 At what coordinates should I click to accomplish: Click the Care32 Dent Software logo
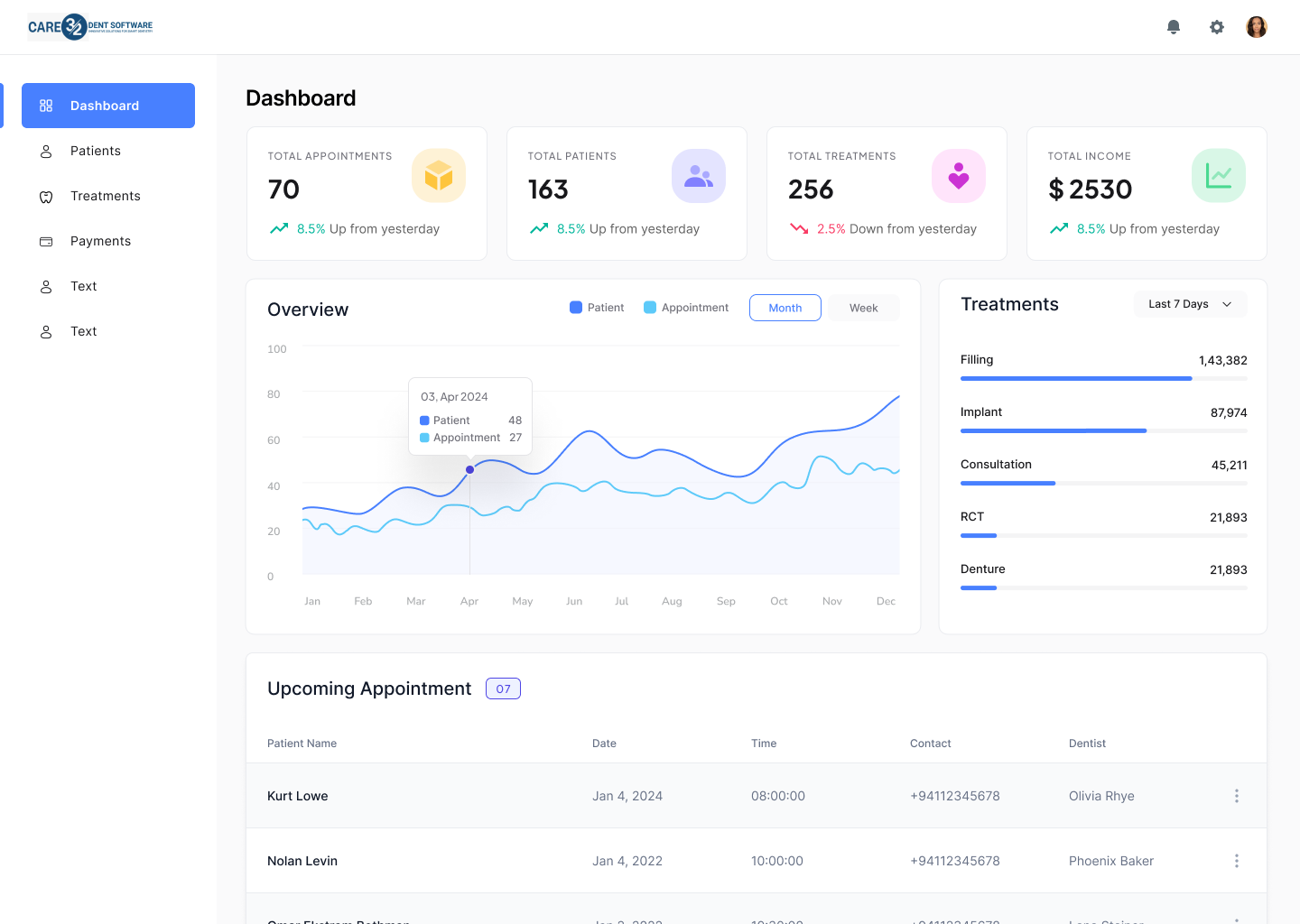pos(90,27)
